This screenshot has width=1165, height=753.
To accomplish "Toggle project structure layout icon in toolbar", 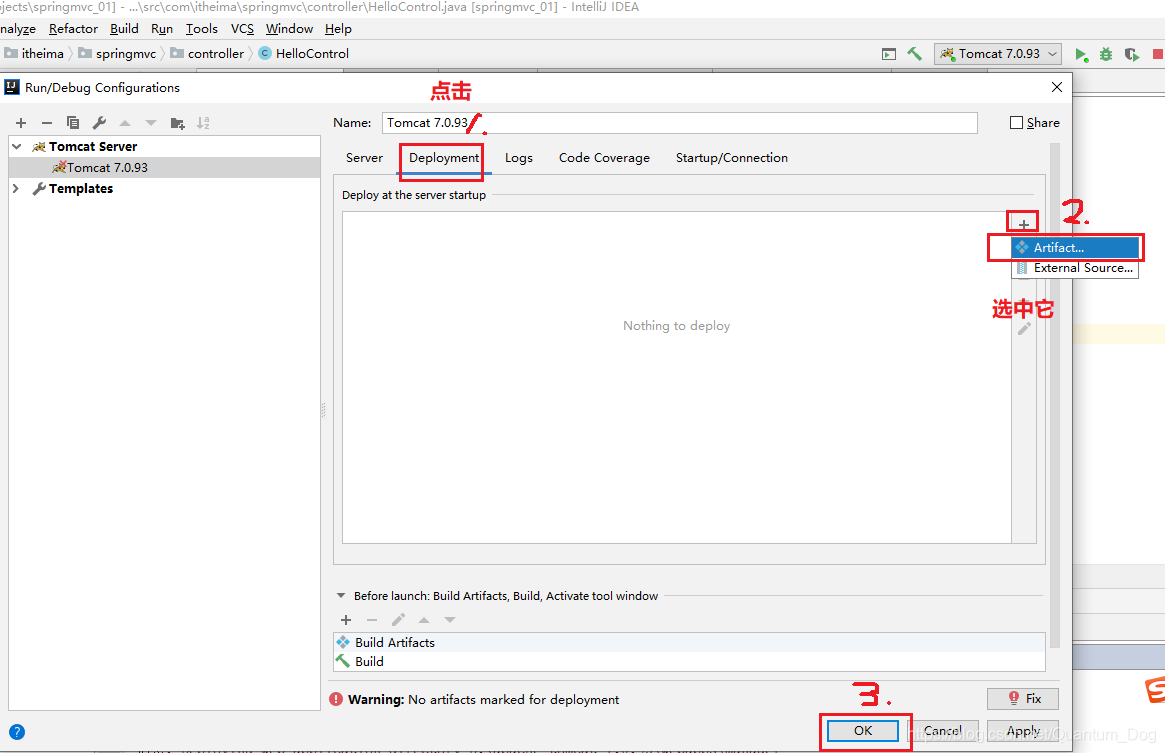I will click(x=889, y=54).
